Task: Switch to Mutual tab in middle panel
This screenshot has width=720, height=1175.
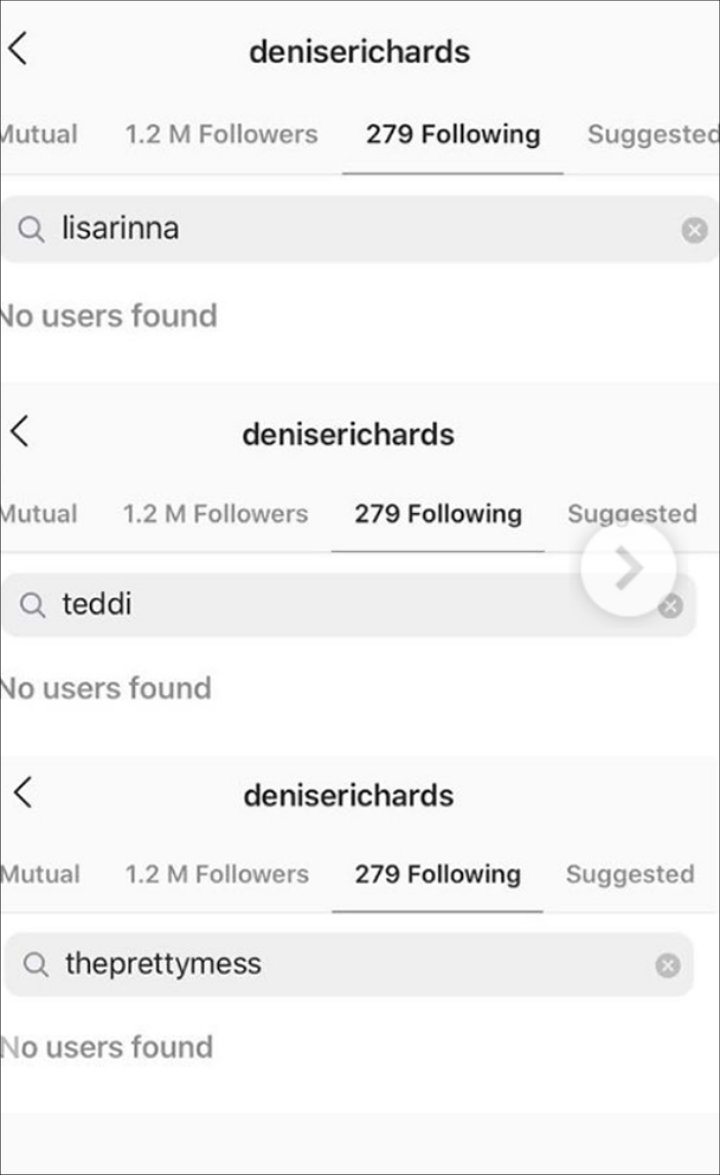Action: coord(39,513)
